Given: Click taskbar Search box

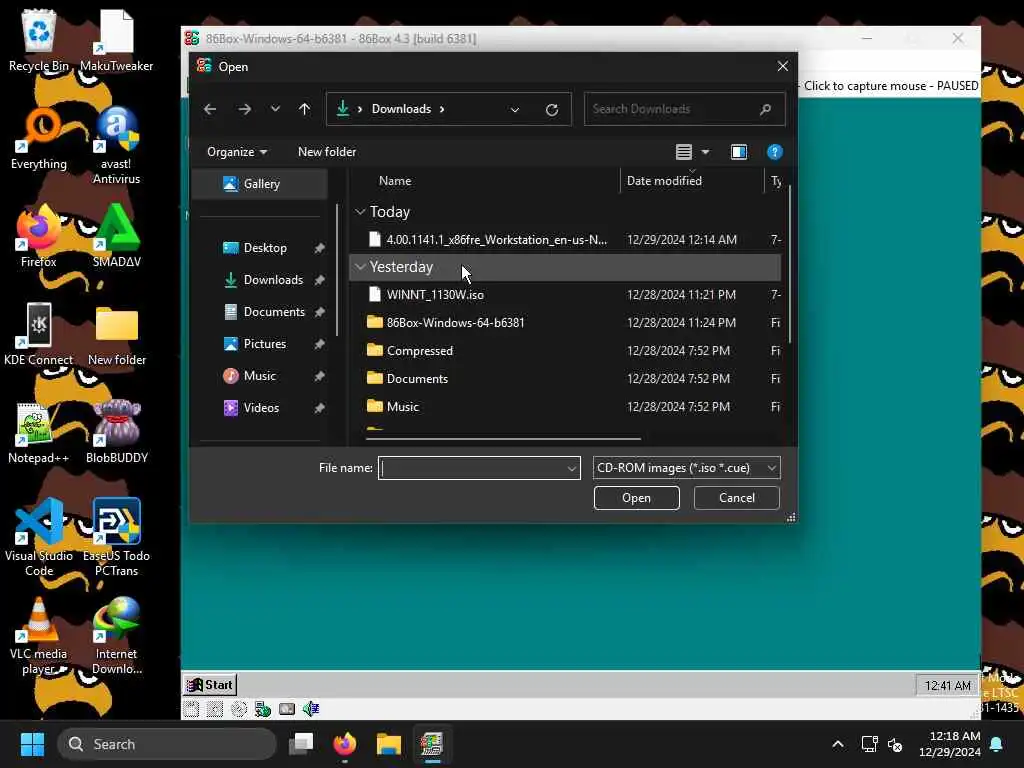Looking at the screenshot, I should click(x=167, y=744).
